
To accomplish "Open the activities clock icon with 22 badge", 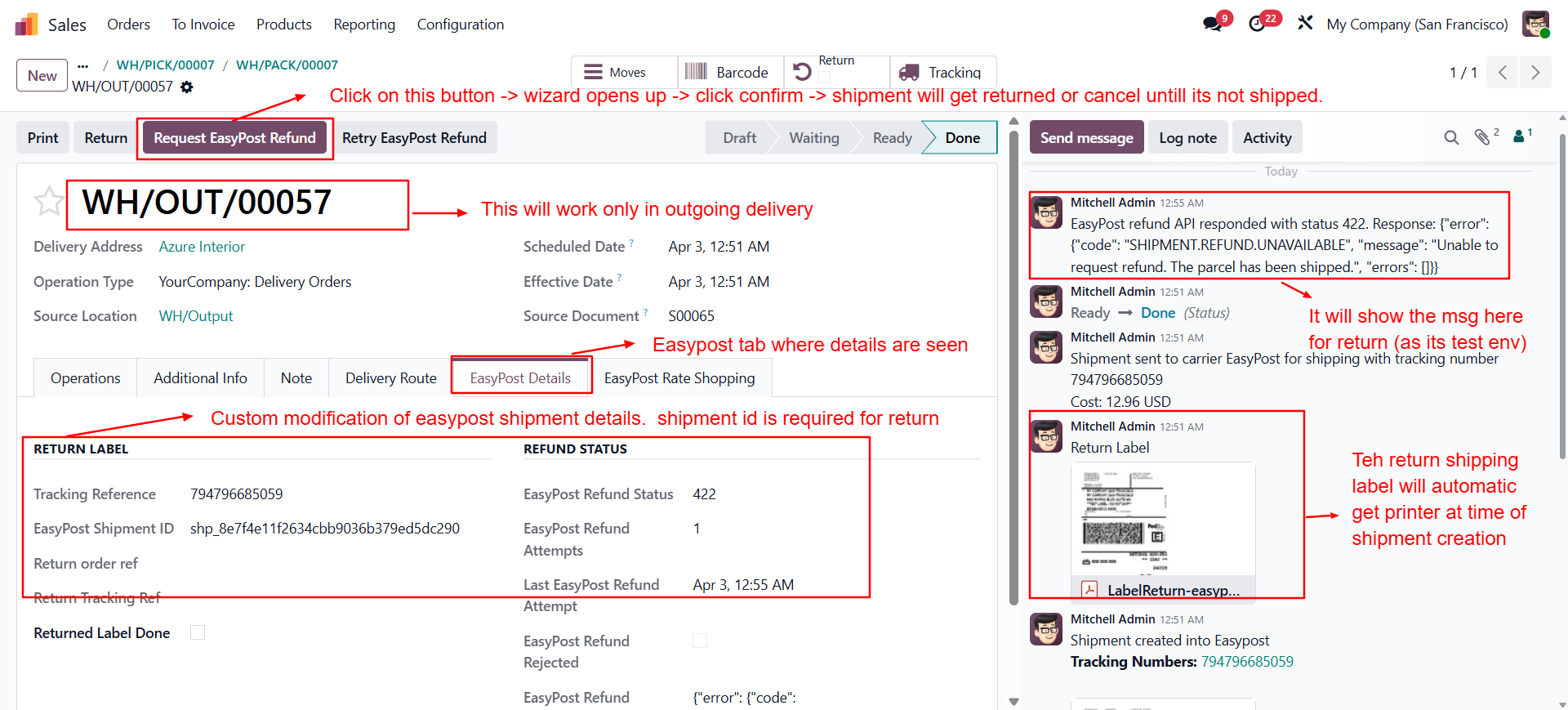I will (1258, 25).
